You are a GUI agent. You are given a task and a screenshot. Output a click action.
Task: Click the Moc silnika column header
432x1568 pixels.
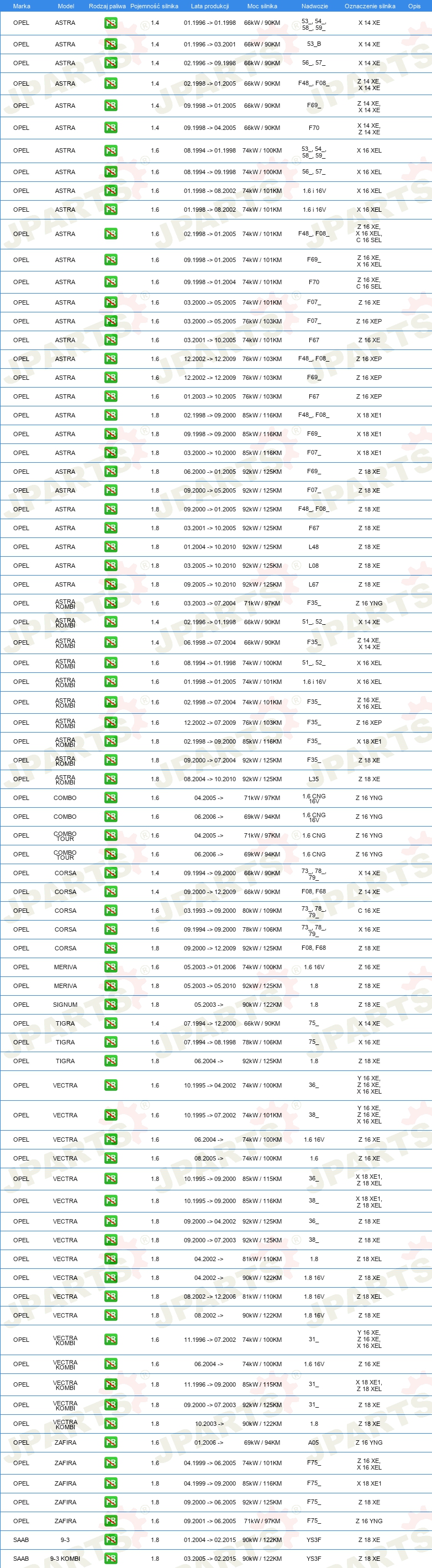tap(262, 6)
